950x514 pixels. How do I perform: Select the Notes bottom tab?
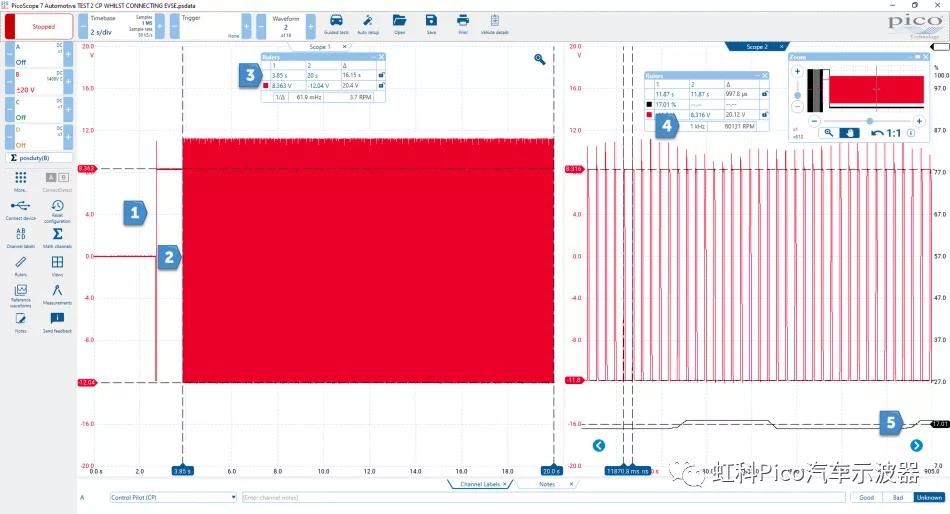(547, 484)
